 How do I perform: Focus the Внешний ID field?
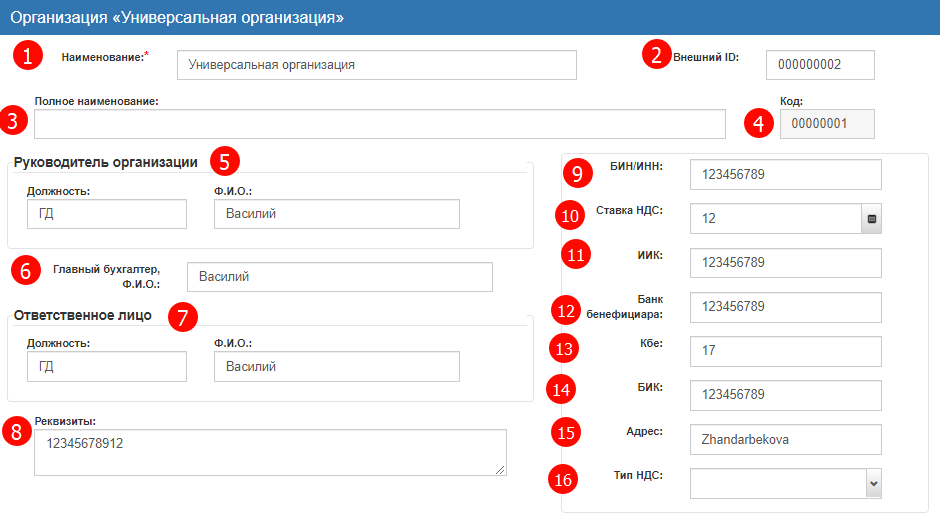point(820,65)
